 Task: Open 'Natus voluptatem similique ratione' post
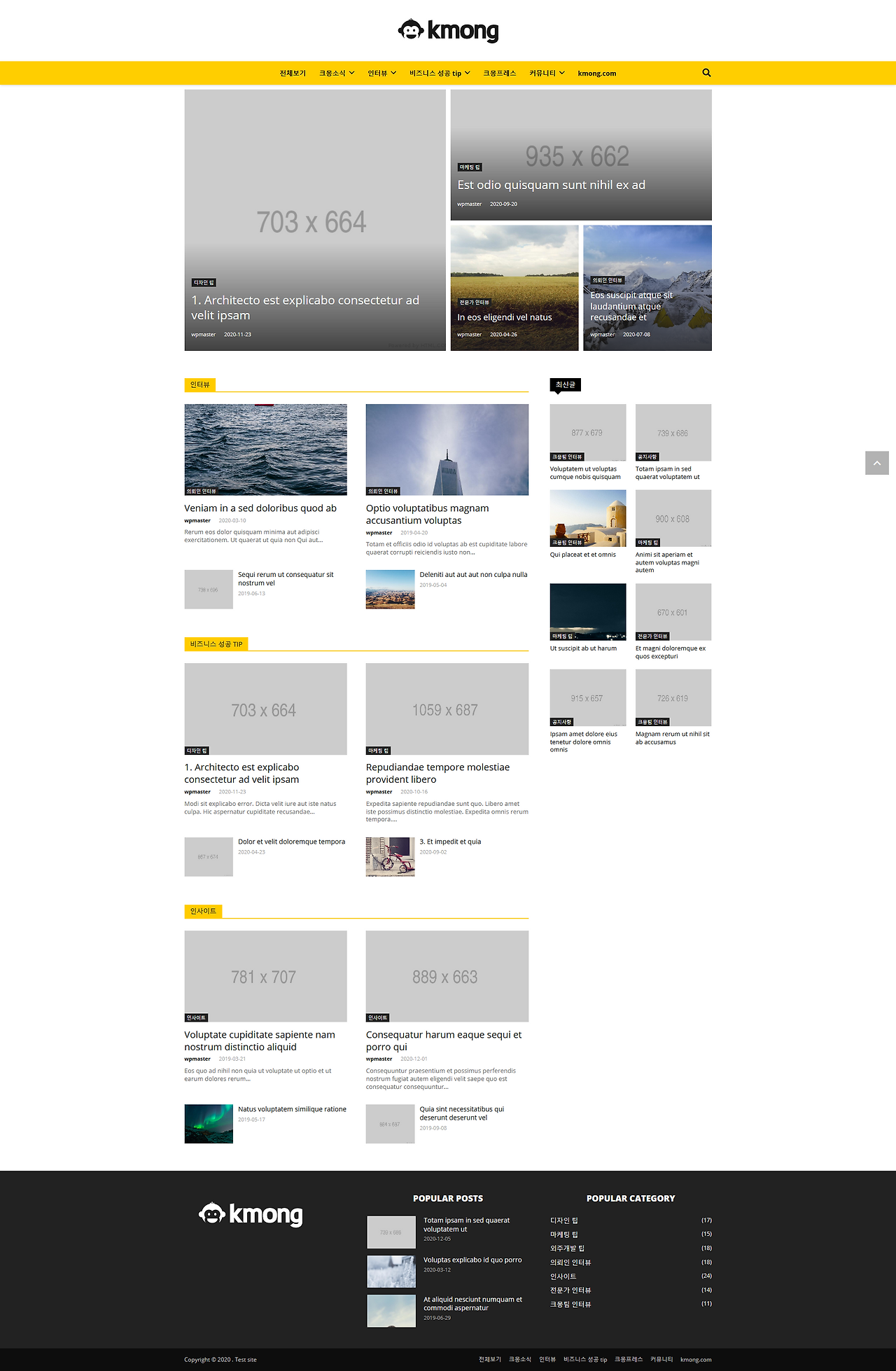point(292,1109)
